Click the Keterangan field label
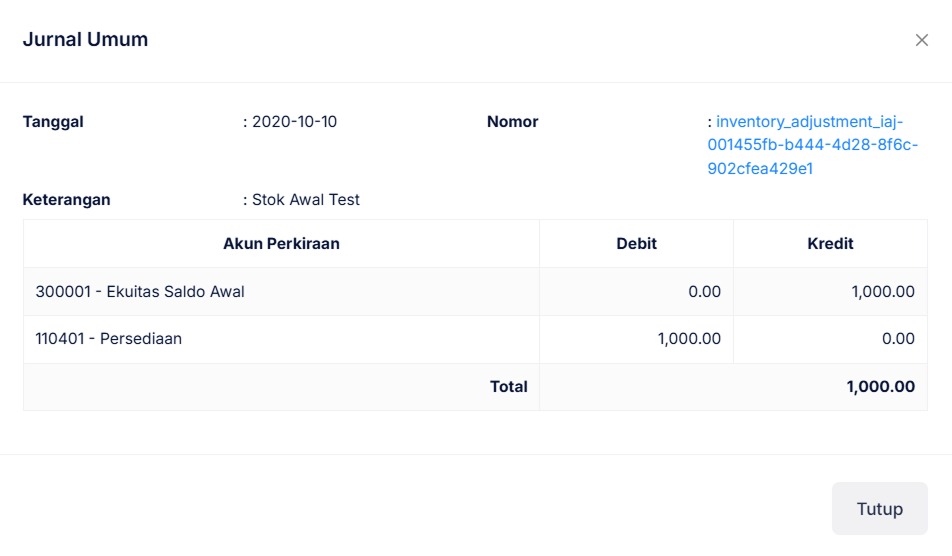The image size is (952, 556). coord(66,200)
